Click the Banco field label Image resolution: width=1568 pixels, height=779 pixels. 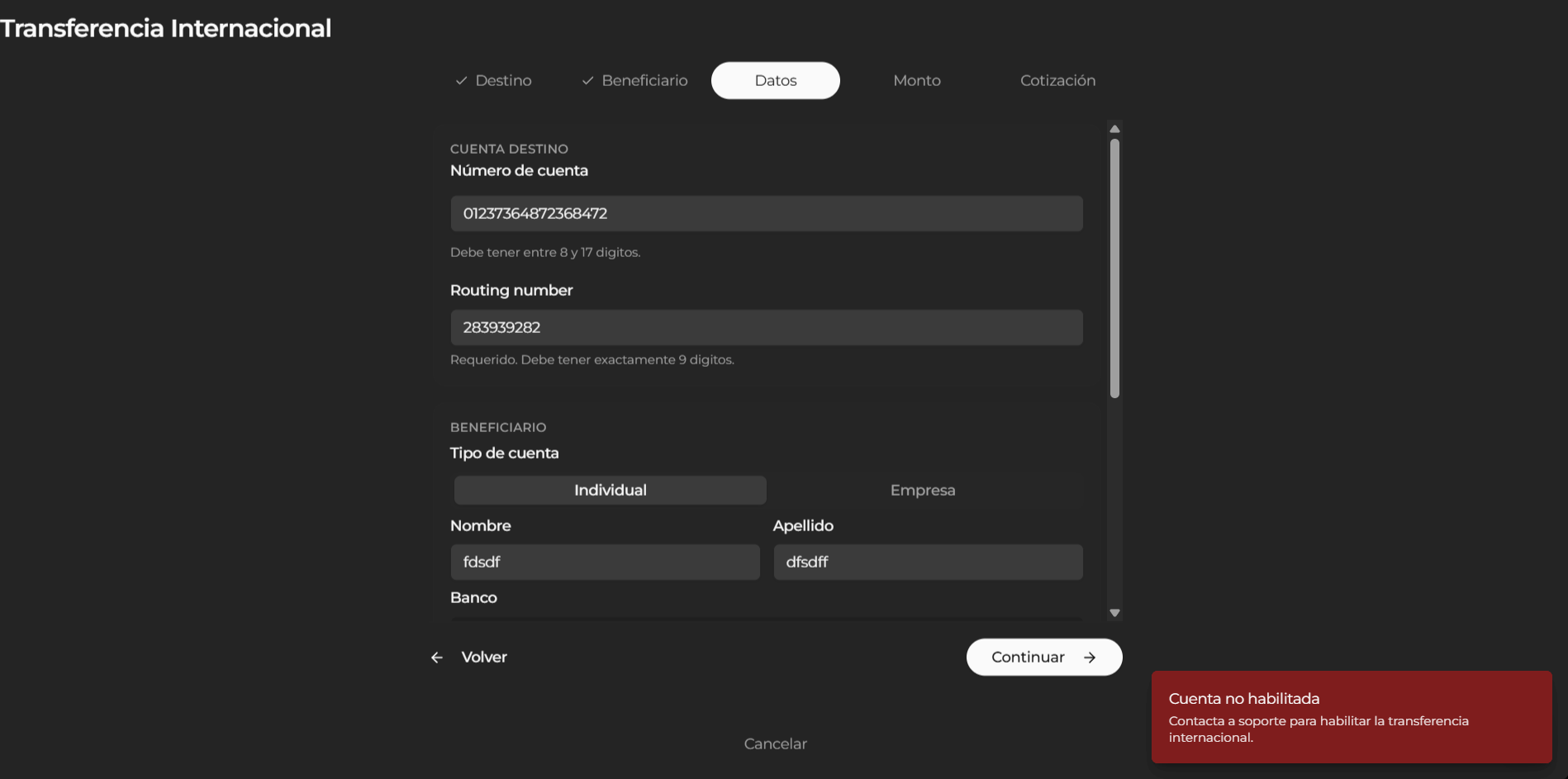[473, 598]
